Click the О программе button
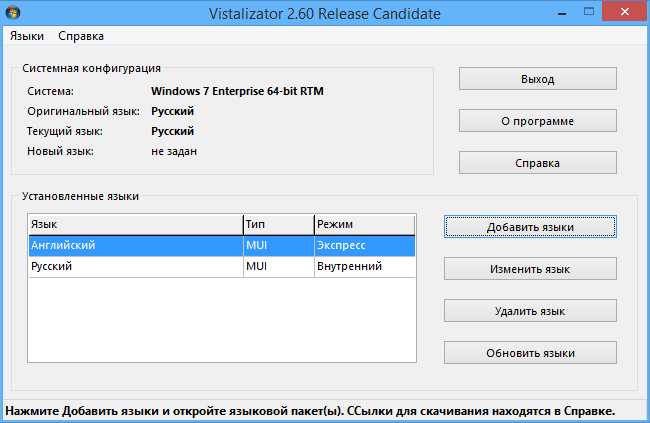 tap(537, 121)
